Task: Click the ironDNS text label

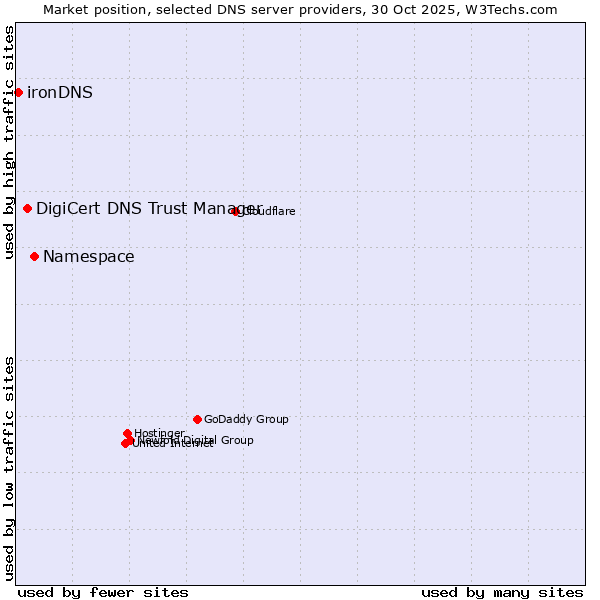Action: (x=60, y=93)
